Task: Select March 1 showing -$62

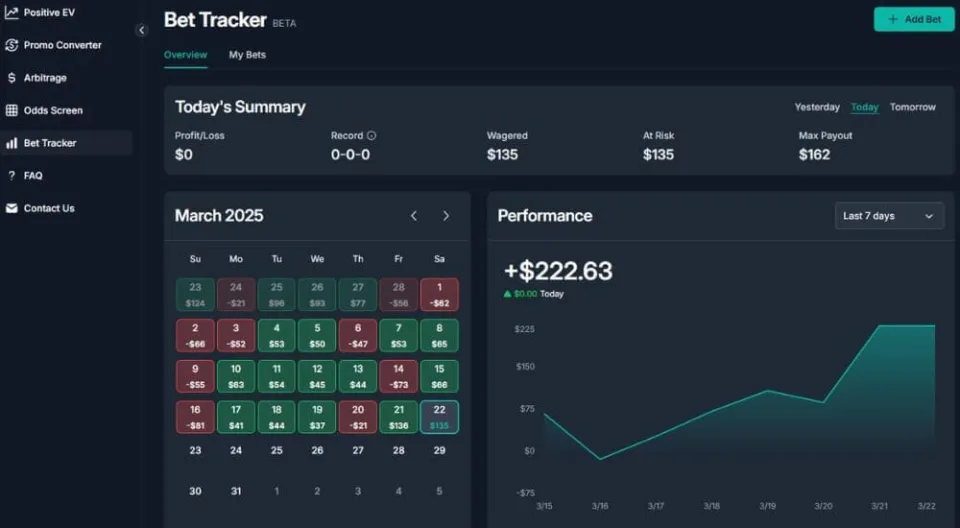Action: 439,295
